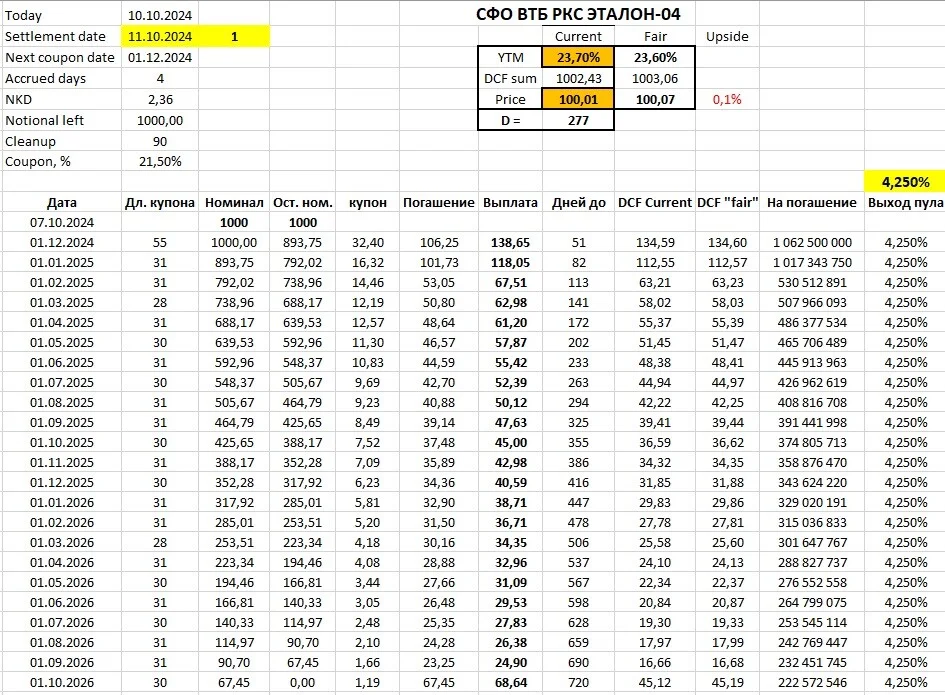This screenshot has height=695, width=945.
Task: Click the date cell 01.07.2026
Action: tap(62, 622)
